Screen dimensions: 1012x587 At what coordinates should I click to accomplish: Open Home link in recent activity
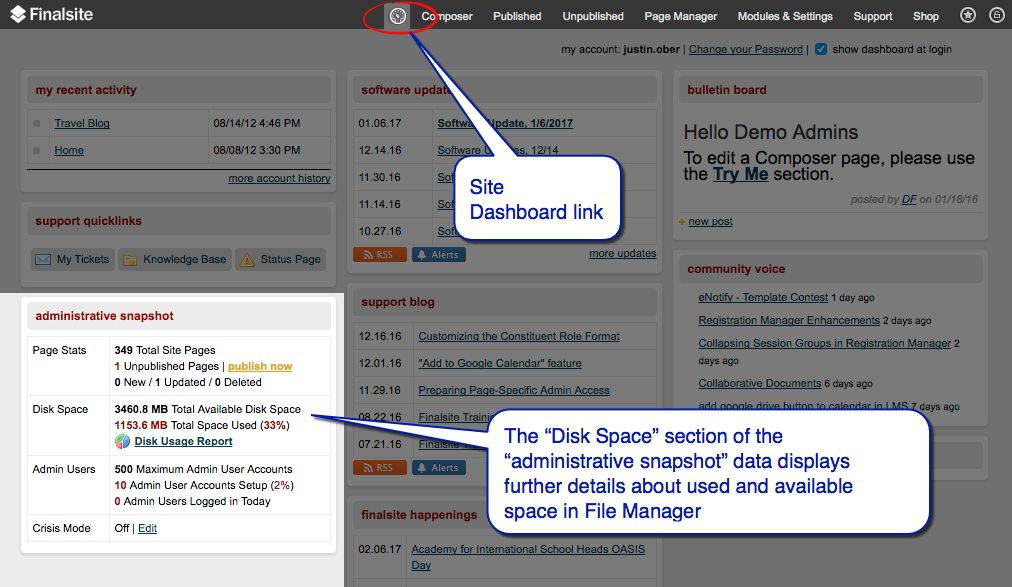click(x=69, y=150)
